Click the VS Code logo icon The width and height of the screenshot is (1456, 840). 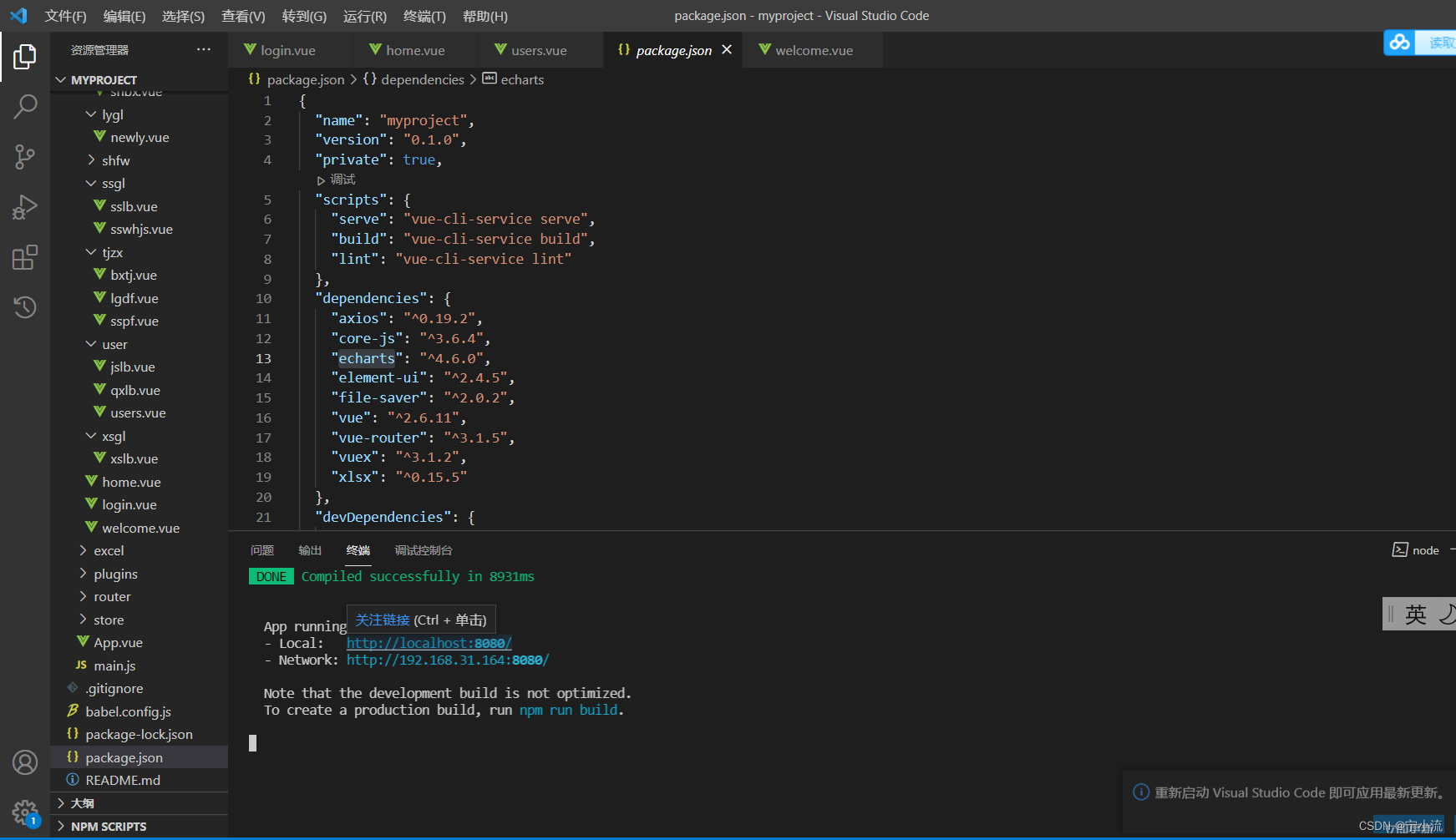[18, 16]
